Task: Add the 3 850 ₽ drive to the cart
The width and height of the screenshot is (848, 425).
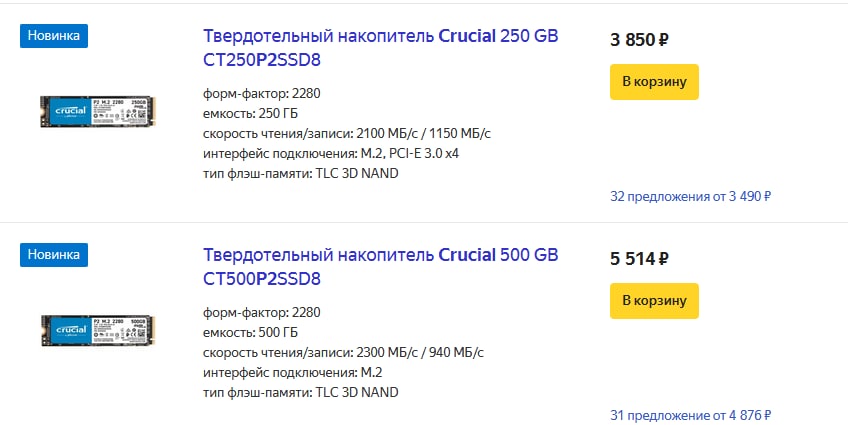Action: click(654, 82)
